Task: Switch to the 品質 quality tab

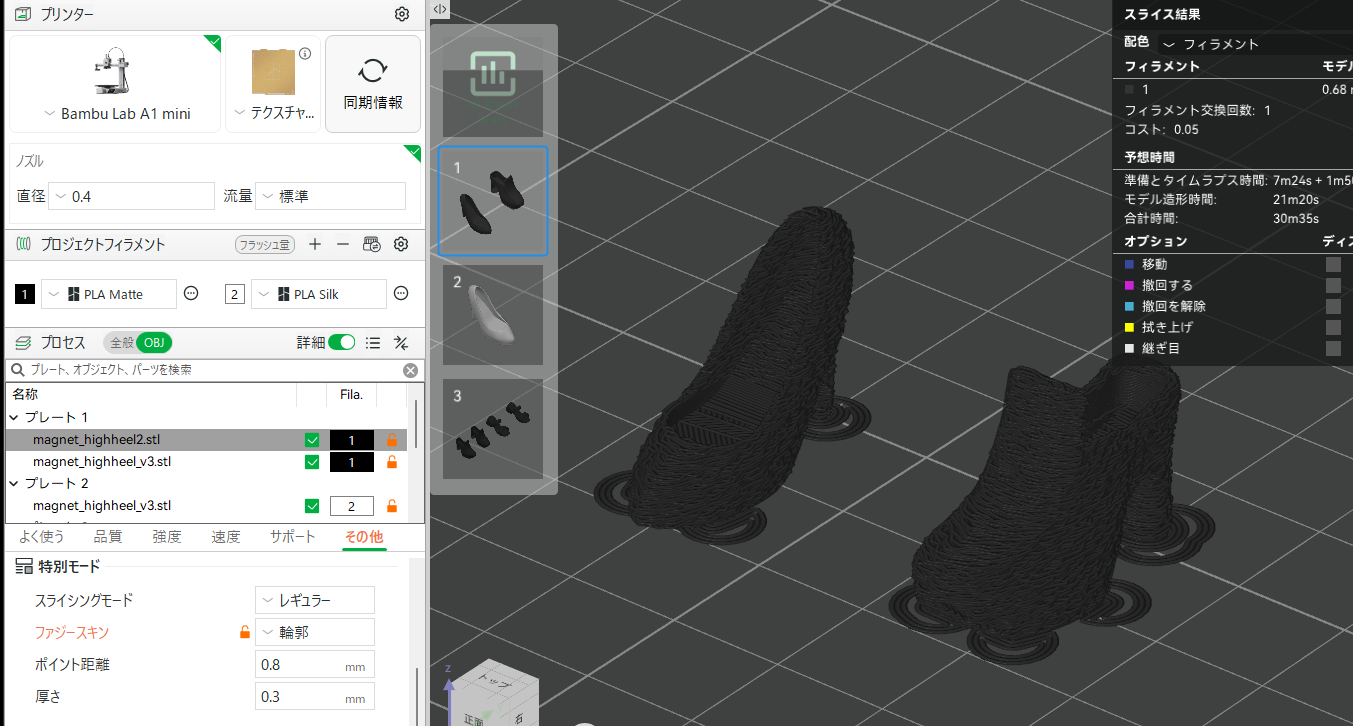Action: [108, 537]
